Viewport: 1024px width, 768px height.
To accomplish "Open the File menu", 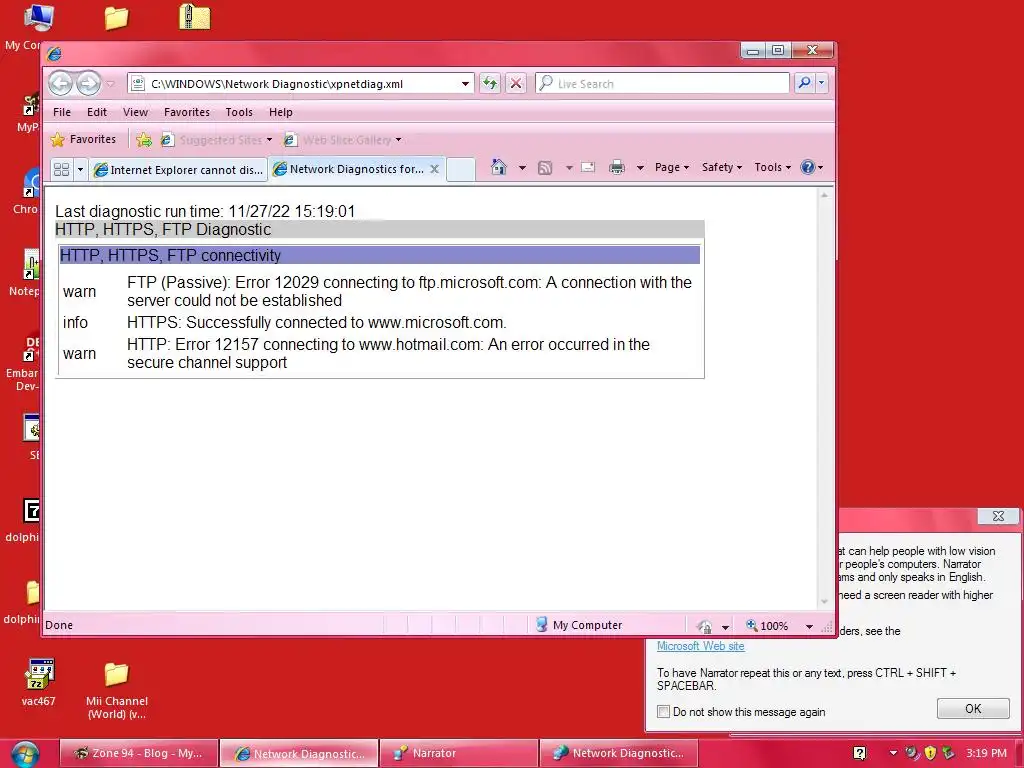I will point(62,112).
